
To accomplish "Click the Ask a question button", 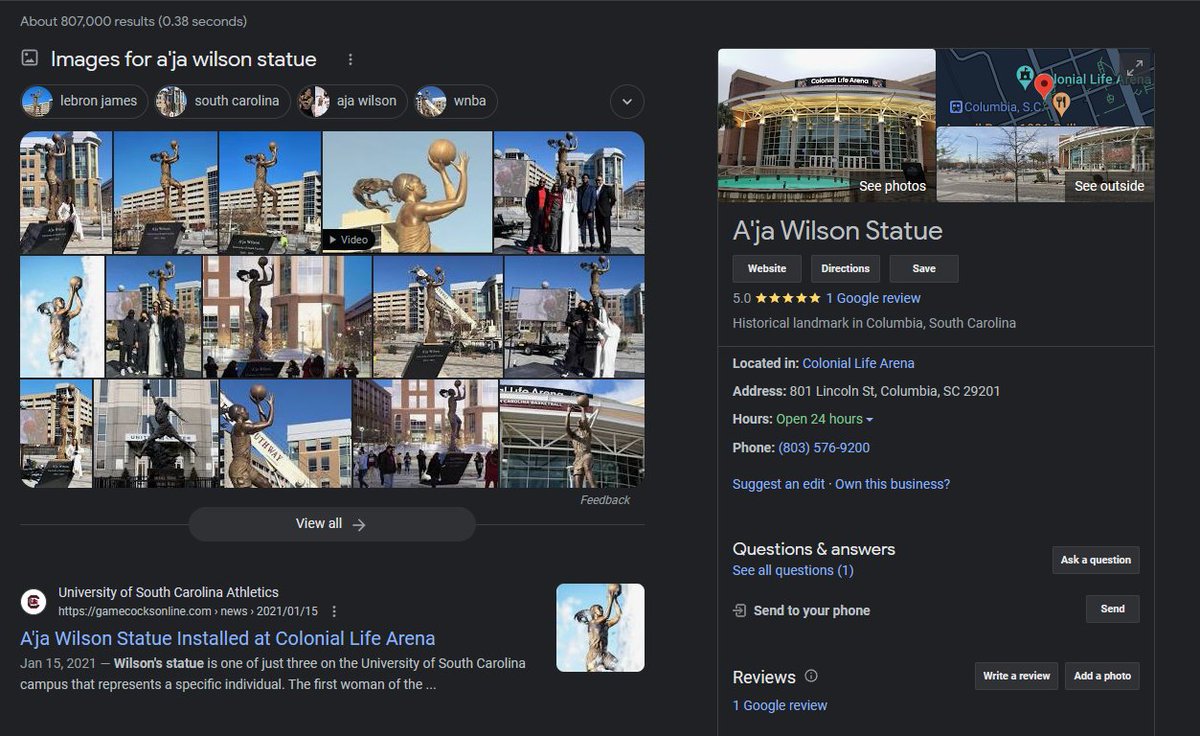I will (1095, 560).
